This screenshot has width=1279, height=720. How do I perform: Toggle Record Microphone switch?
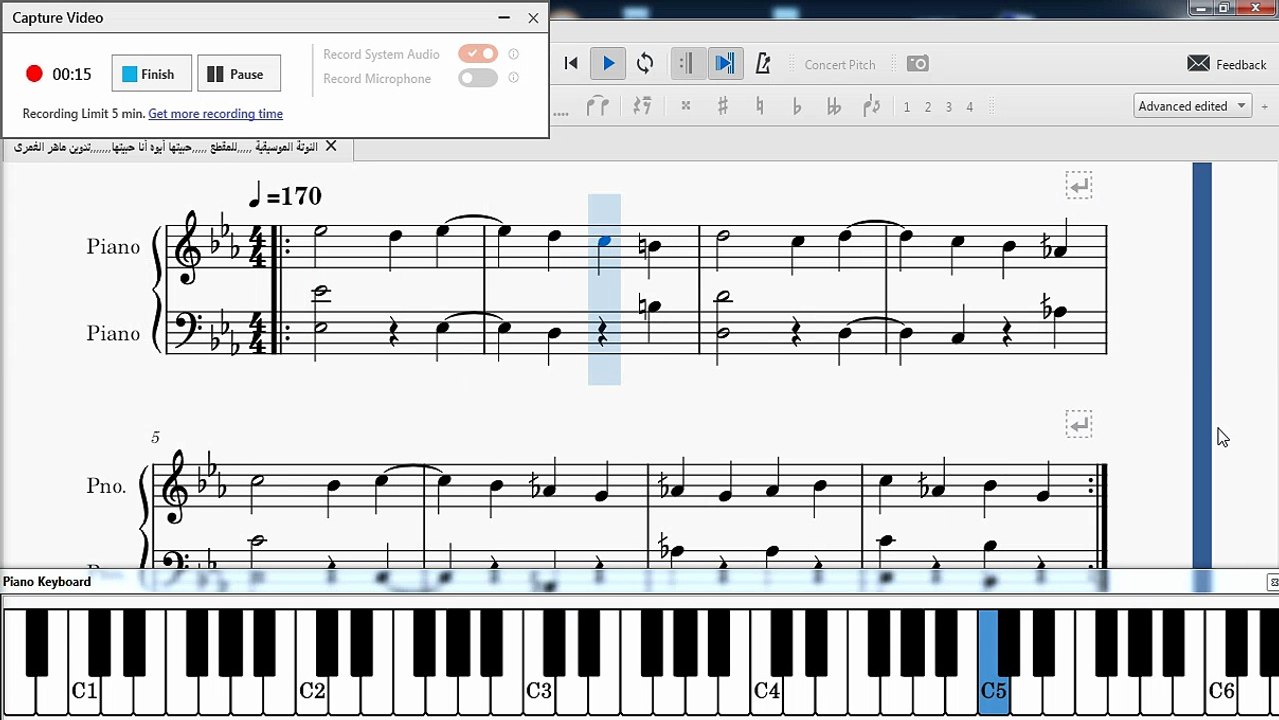pos(478,78)
